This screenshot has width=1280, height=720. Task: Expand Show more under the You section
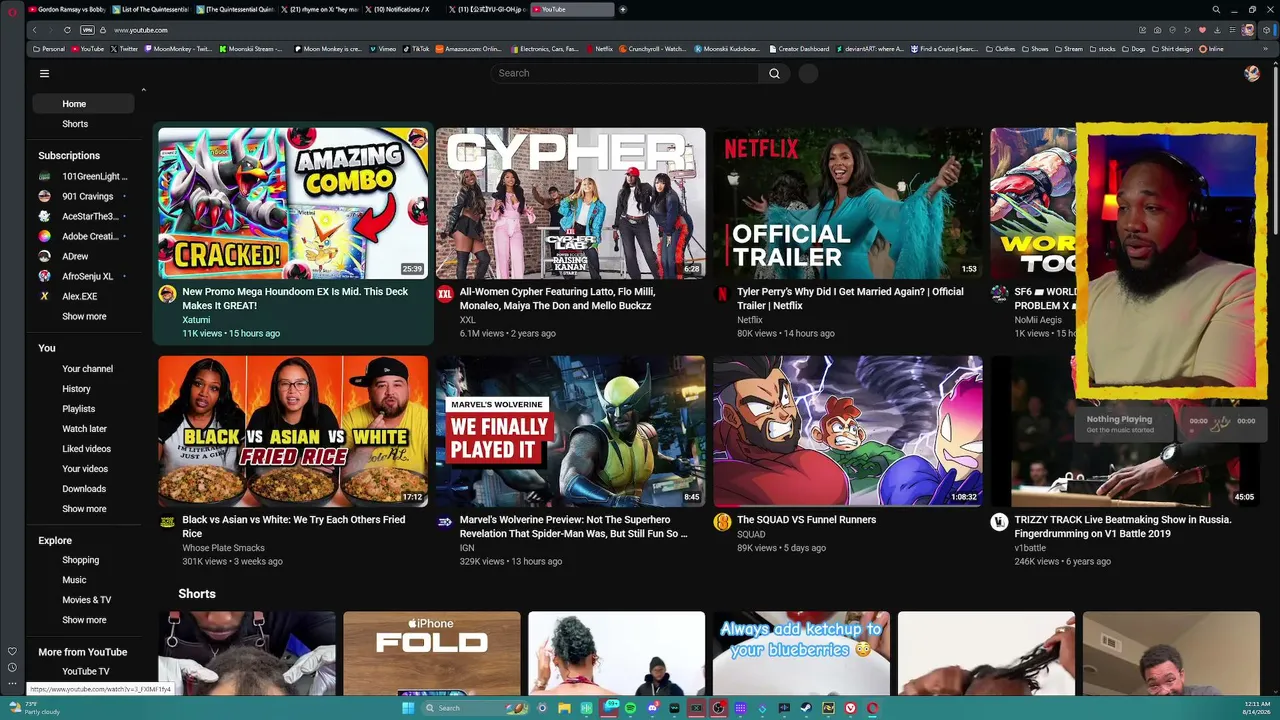click(84, 509)
